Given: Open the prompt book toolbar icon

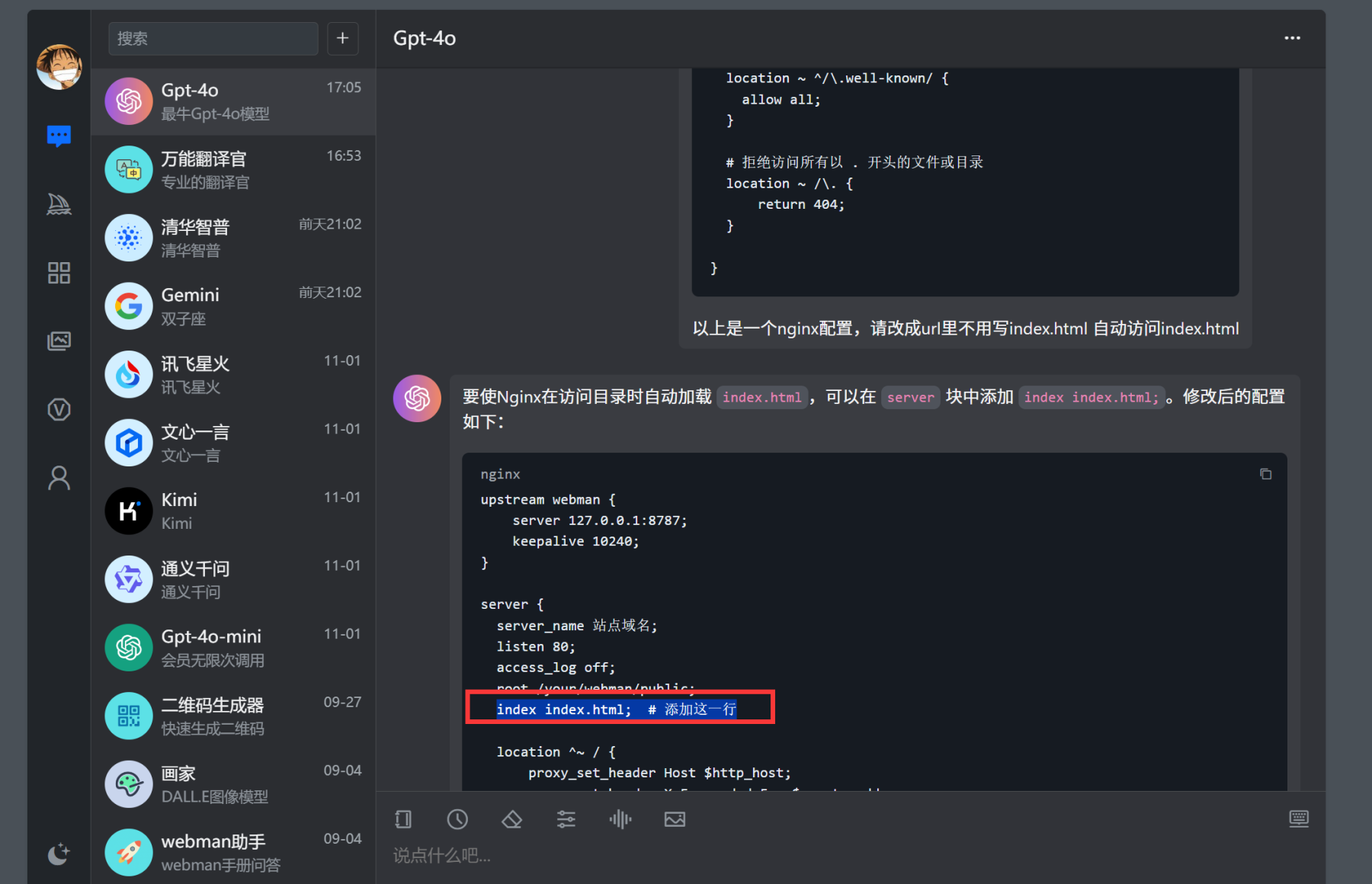Looking at the screenshot, I should coord(403,819).
